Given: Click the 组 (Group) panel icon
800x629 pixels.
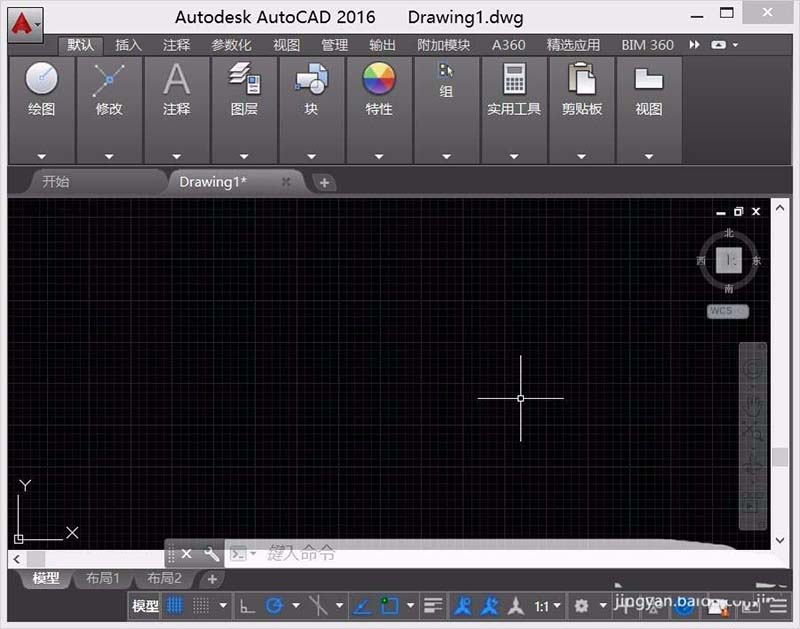Looking at the screenshot, I should (446, 70).
